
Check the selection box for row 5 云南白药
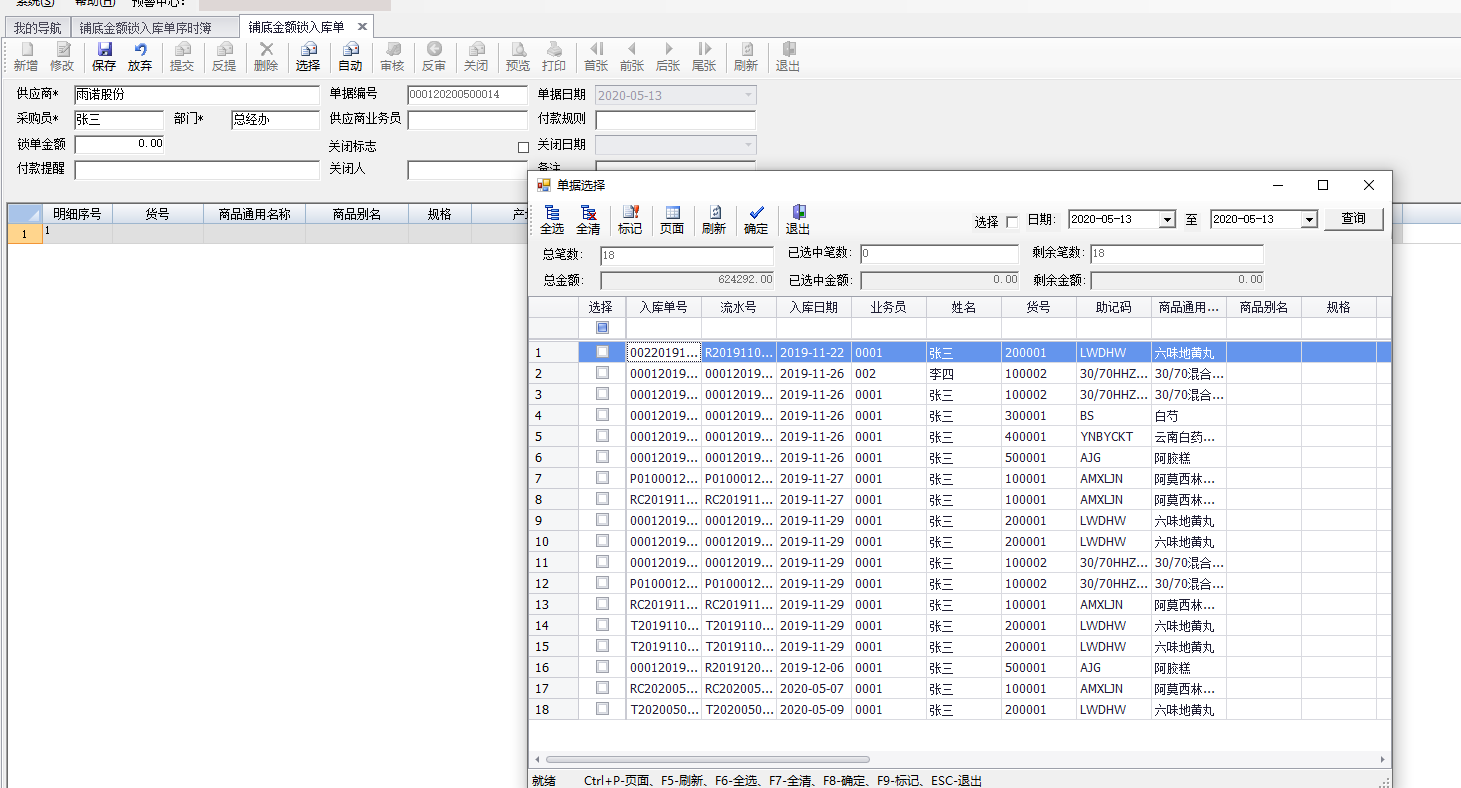(x=602, y=436)
